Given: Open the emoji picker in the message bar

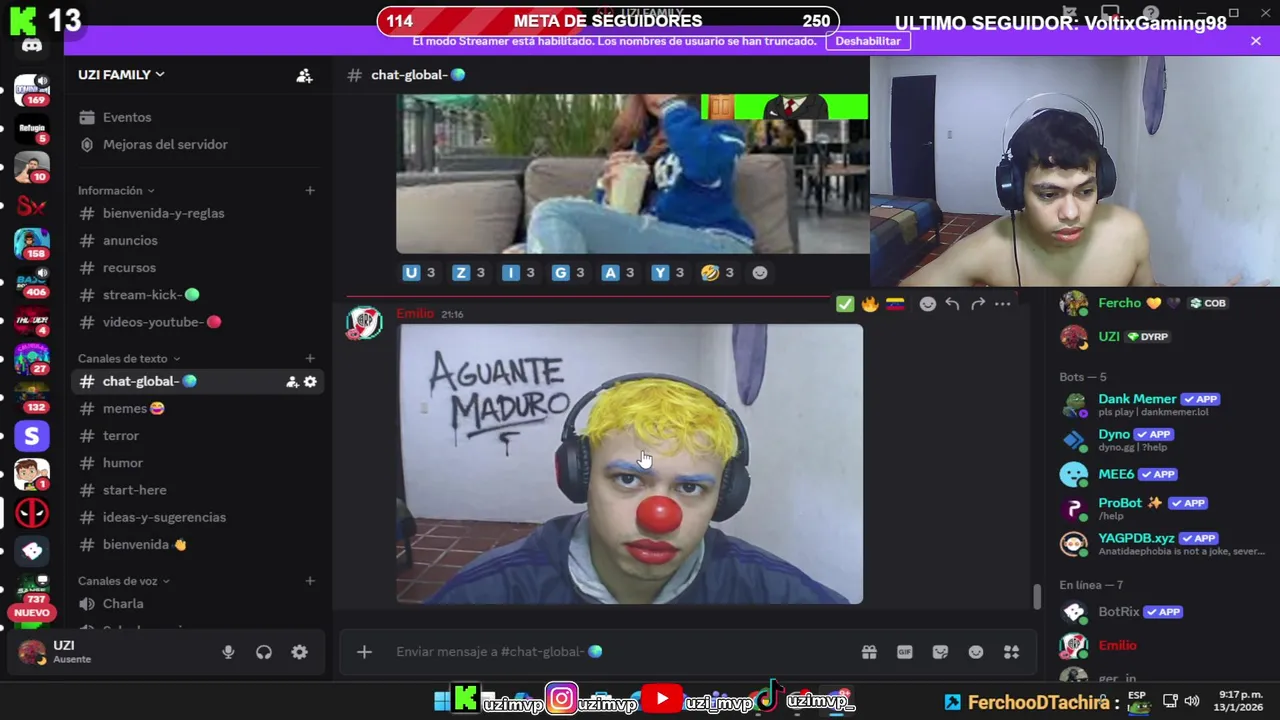Looking at the screenshot, I should 976,652.
